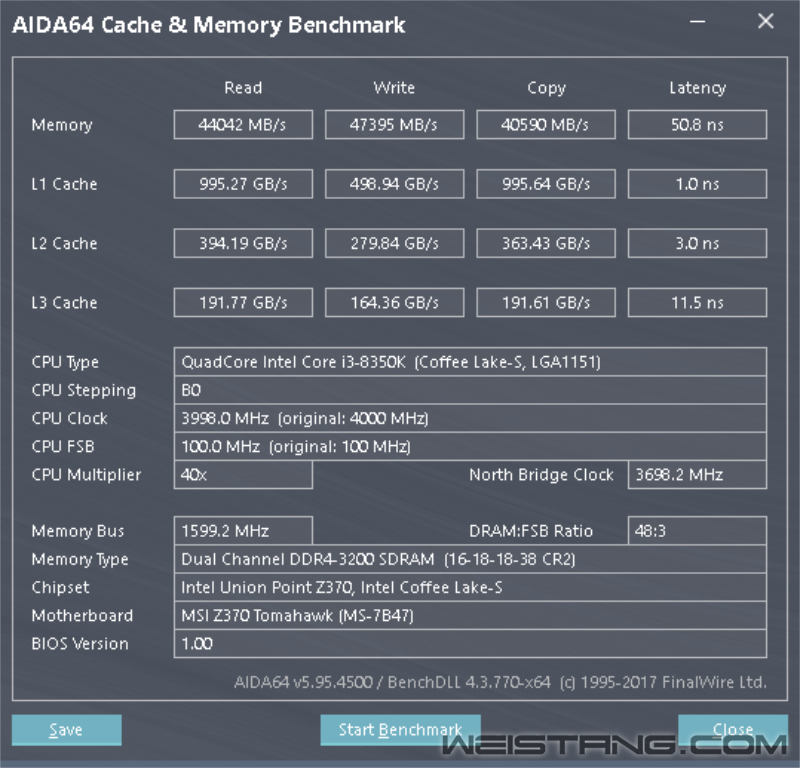Select Memory Write value 47395 MB/s
The image size is (800, 768).
click(x=394, y=125)
